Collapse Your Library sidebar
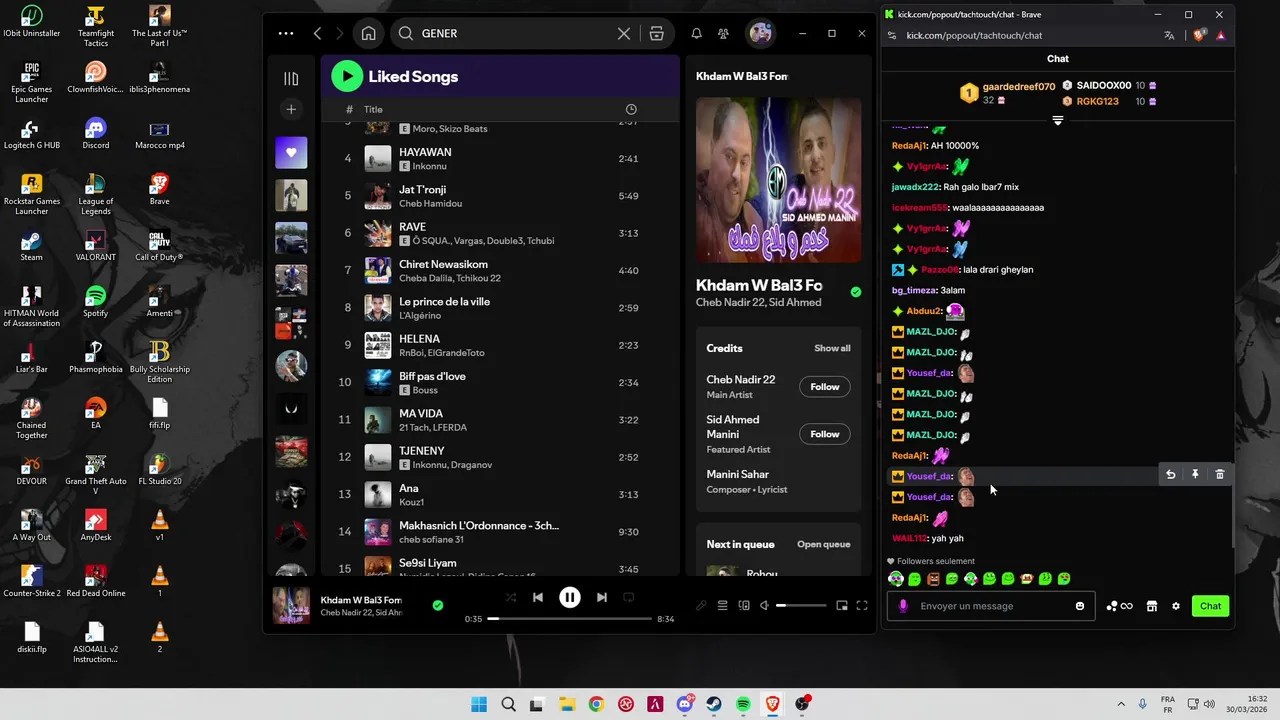 point(291,79)
